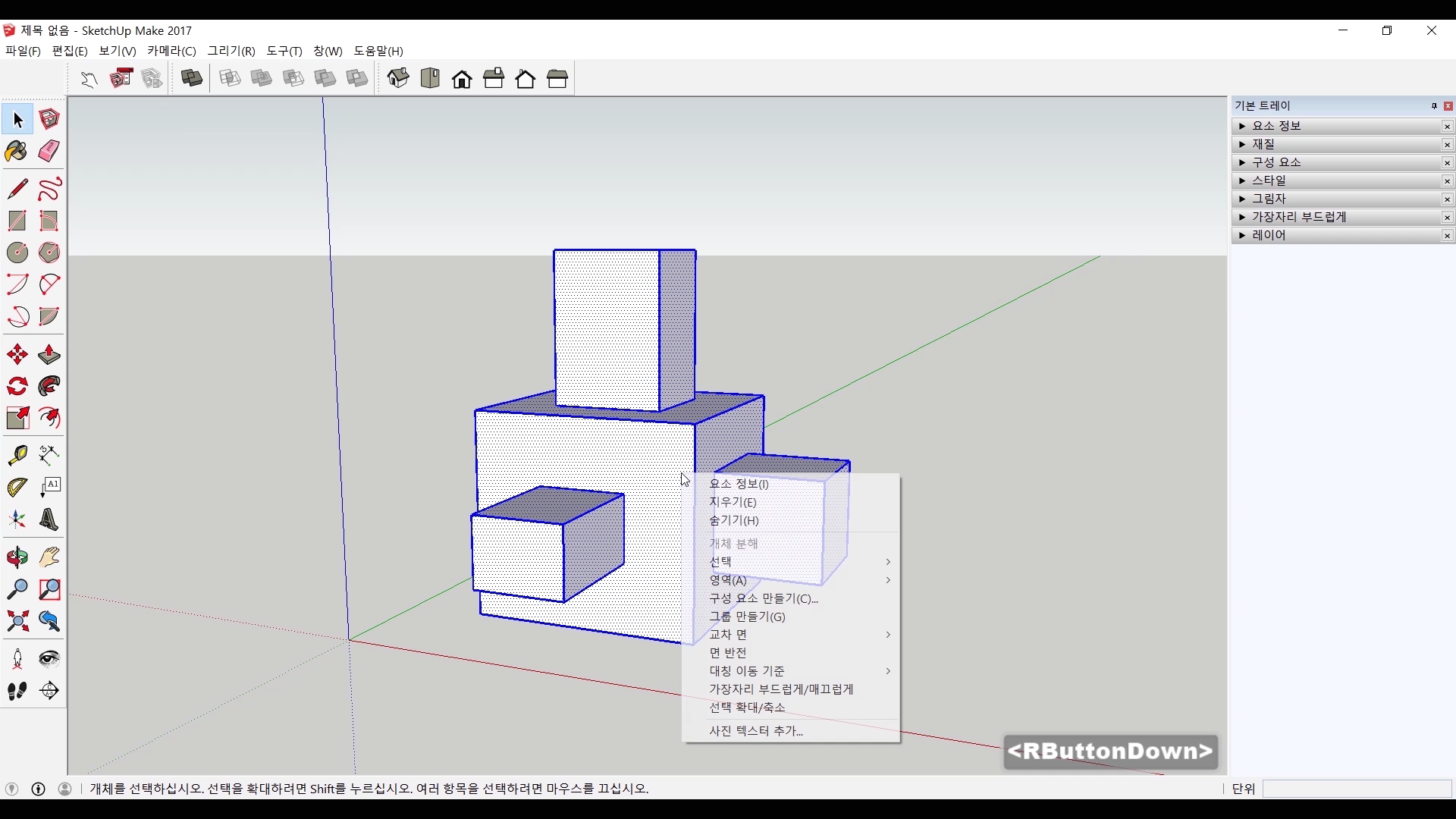Select the Rotate tool
The image size is (1456, 819).
coord(17,387)
